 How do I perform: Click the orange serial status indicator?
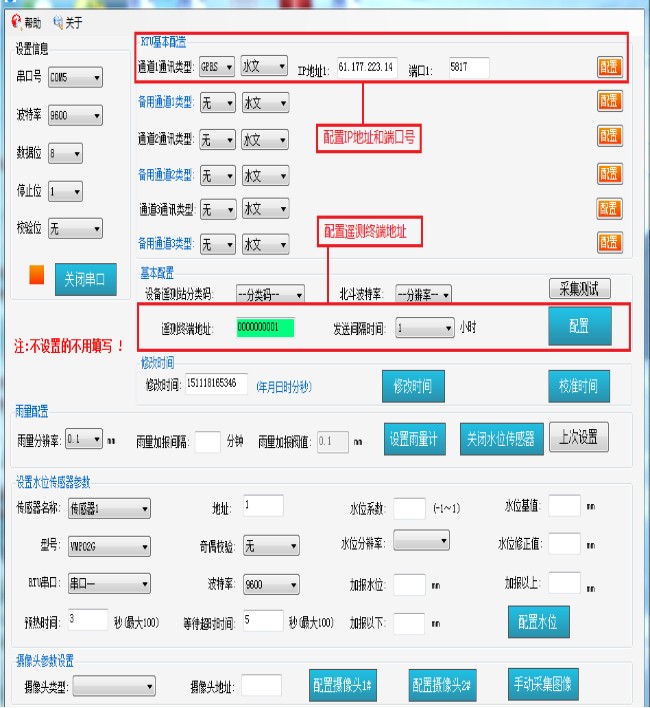(37, 275)
